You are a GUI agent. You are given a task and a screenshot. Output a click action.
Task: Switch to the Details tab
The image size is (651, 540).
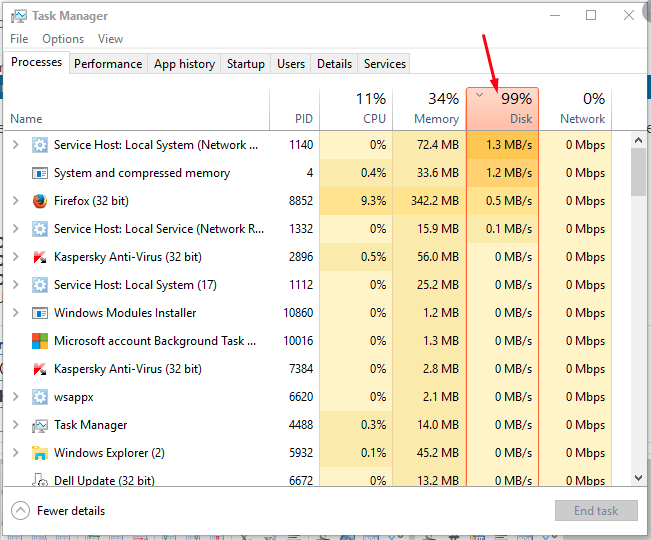(334, 64)
